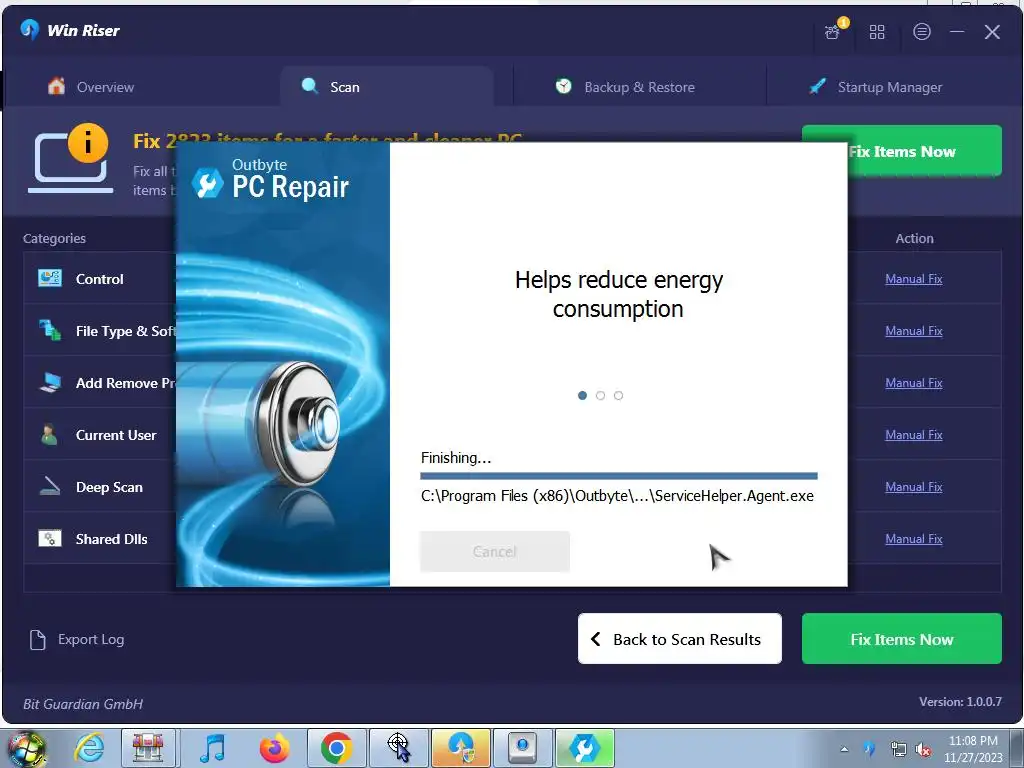1024x768 pixels.
Task: Open the grid apps icon in title bar
Action: [877, 31]
